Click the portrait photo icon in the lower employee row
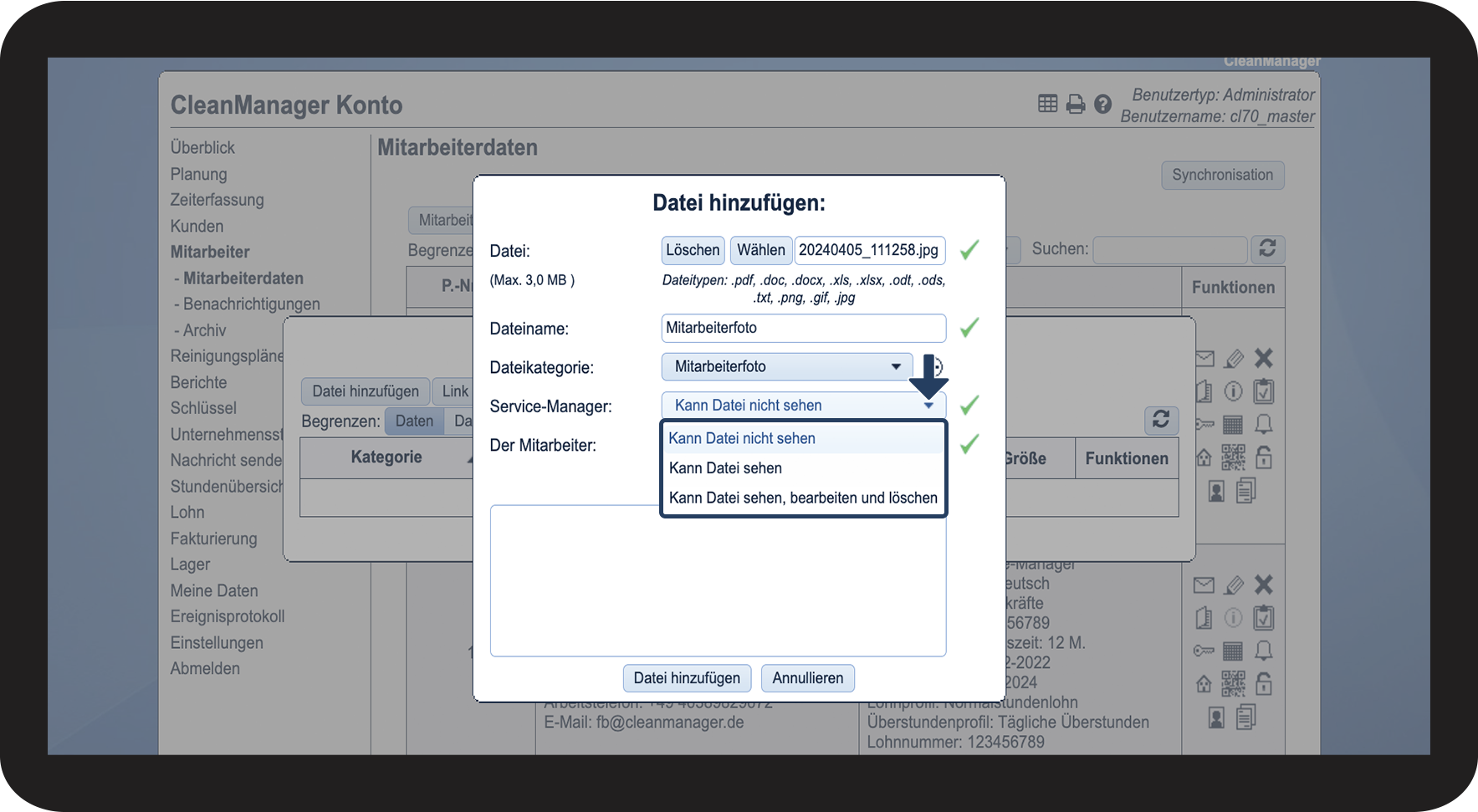This screenshot has width=1478, height=812. coord(1216,718)
